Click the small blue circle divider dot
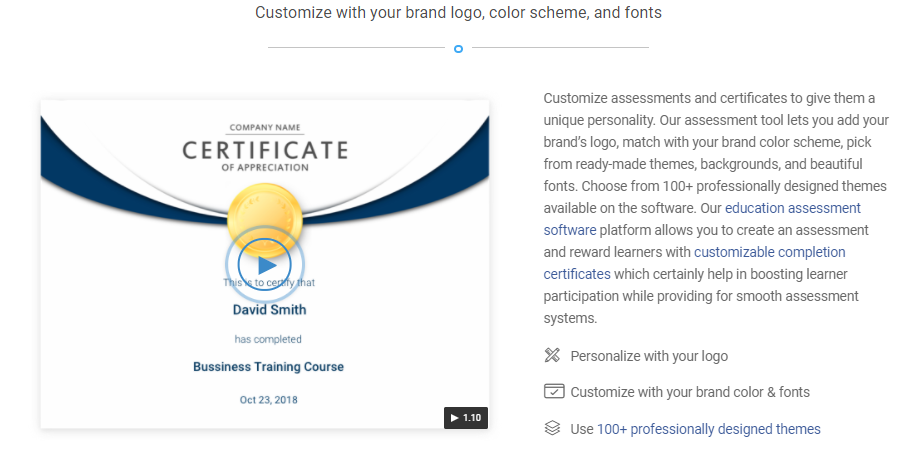The height and width of the screenshot is (468, 916). tap(458, 48)
